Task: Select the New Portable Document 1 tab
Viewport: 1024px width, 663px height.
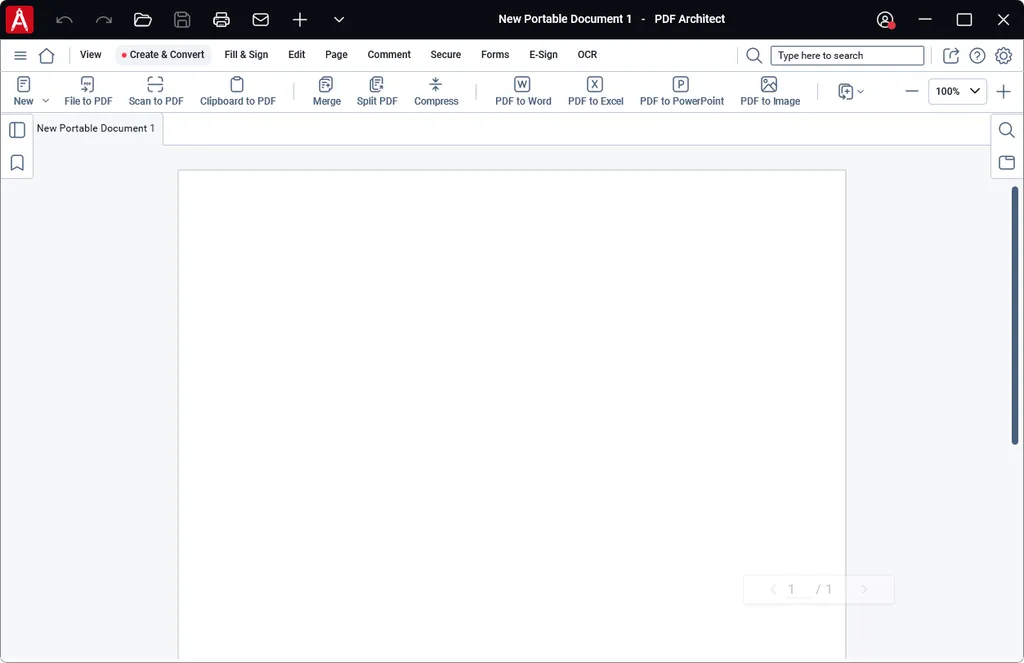Action: point(96,129)
